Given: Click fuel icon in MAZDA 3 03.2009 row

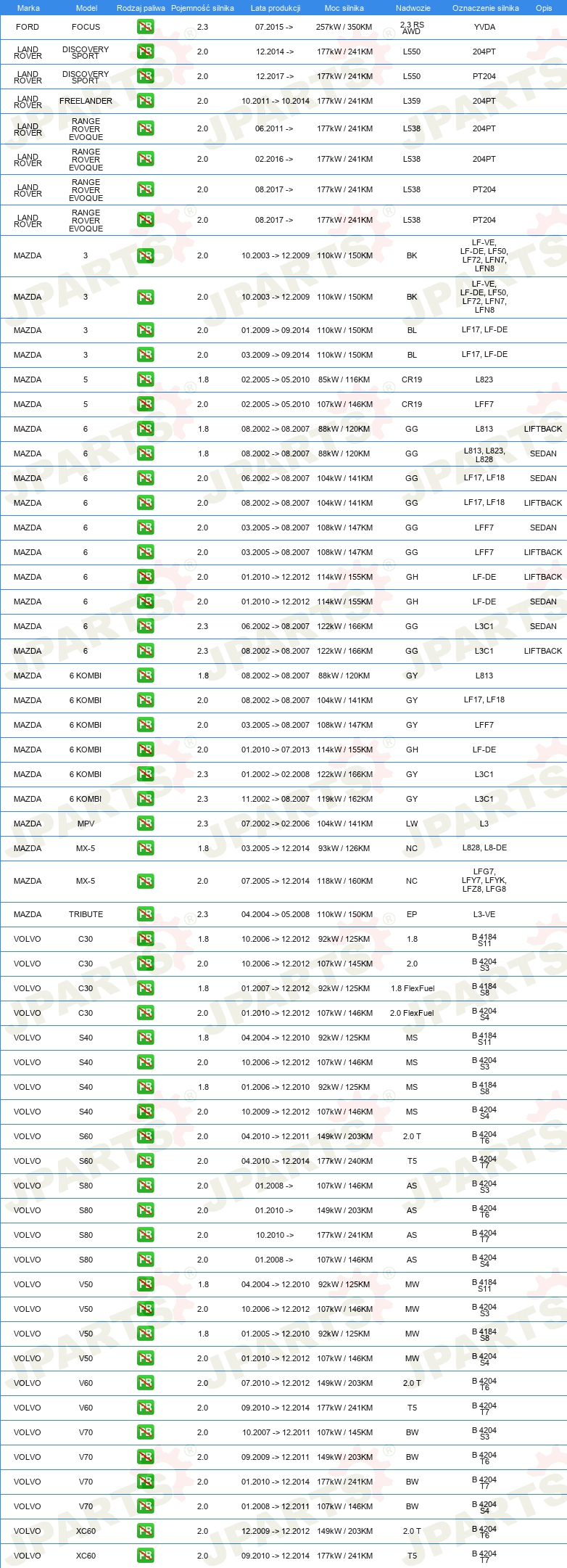Looking at the screenshot, I should pos(145,355).
